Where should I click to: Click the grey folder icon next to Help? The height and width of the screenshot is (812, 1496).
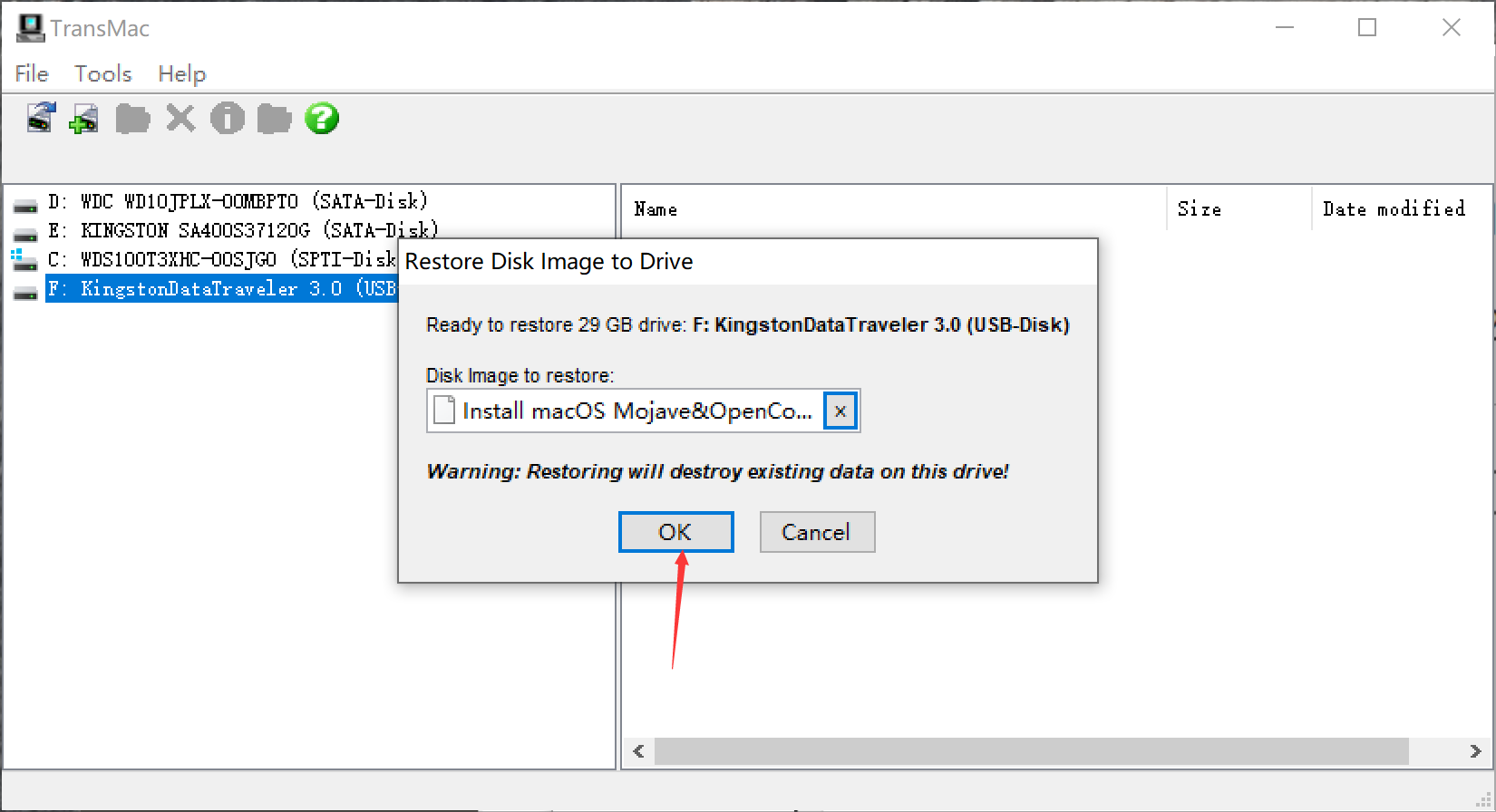pyautogui.click(x=274, y=119)
